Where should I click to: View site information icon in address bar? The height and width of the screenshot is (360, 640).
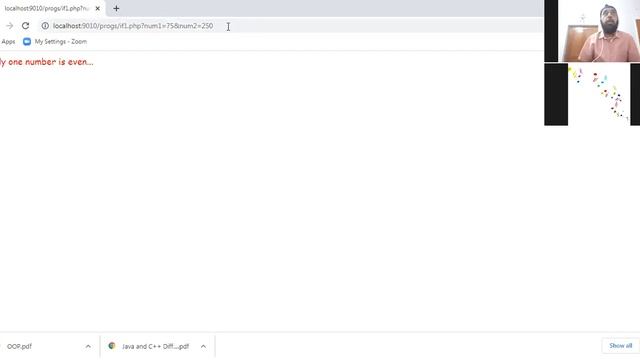point(45,26)
